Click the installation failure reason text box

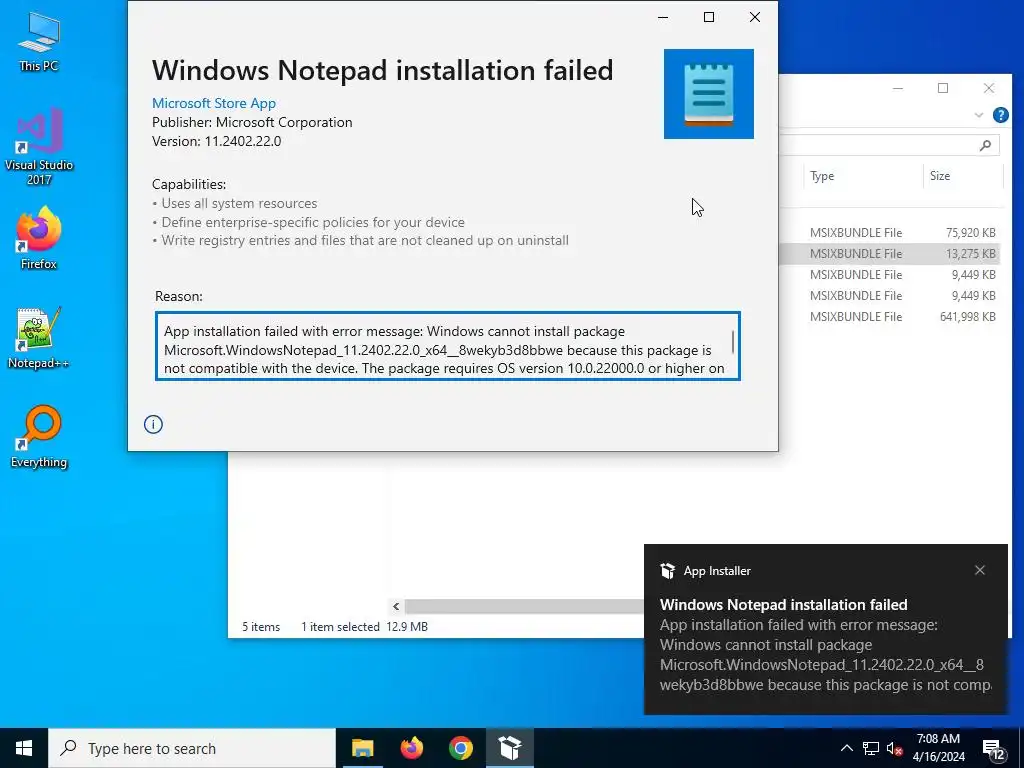[x=447, y=346]
